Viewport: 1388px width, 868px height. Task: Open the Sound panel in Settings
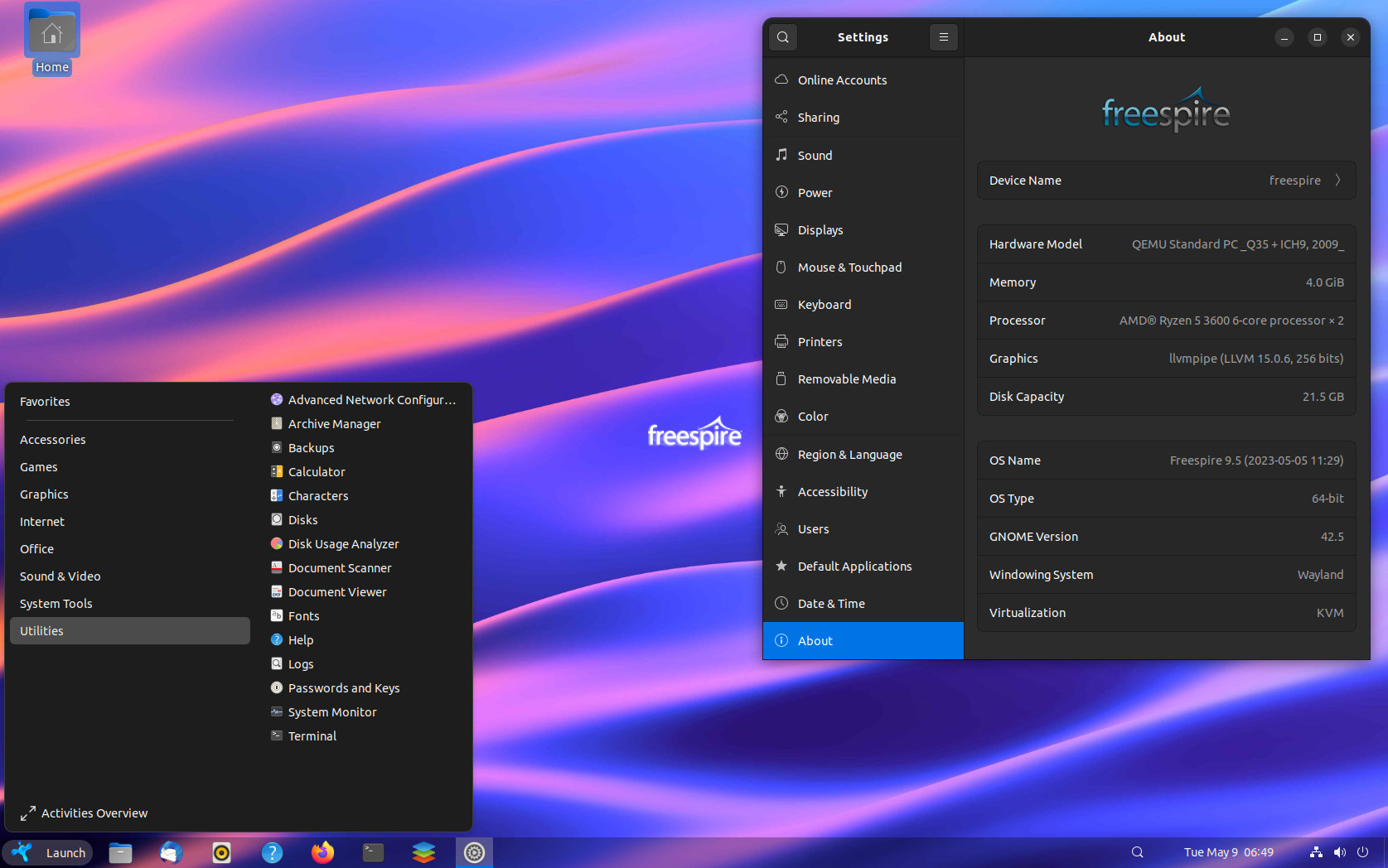863,155
